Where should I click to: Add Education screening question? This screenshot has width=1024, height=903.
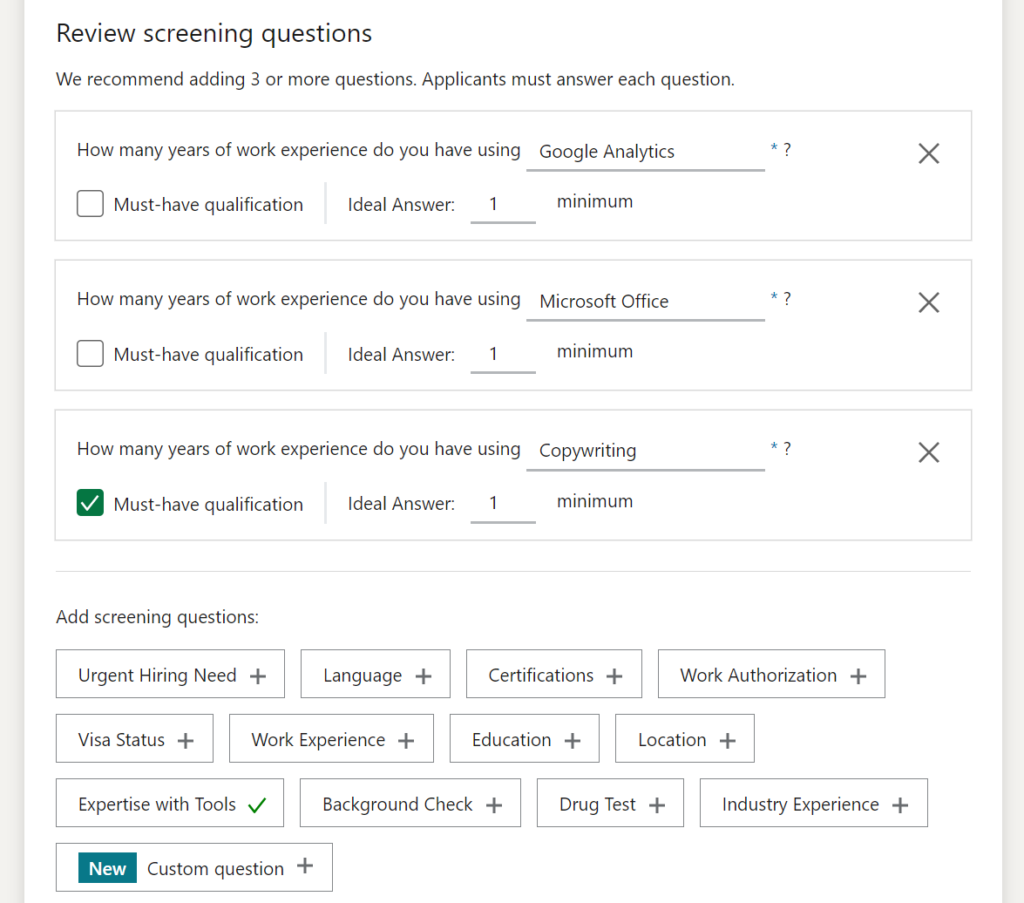pyautogui.click(x=524, y=738)
